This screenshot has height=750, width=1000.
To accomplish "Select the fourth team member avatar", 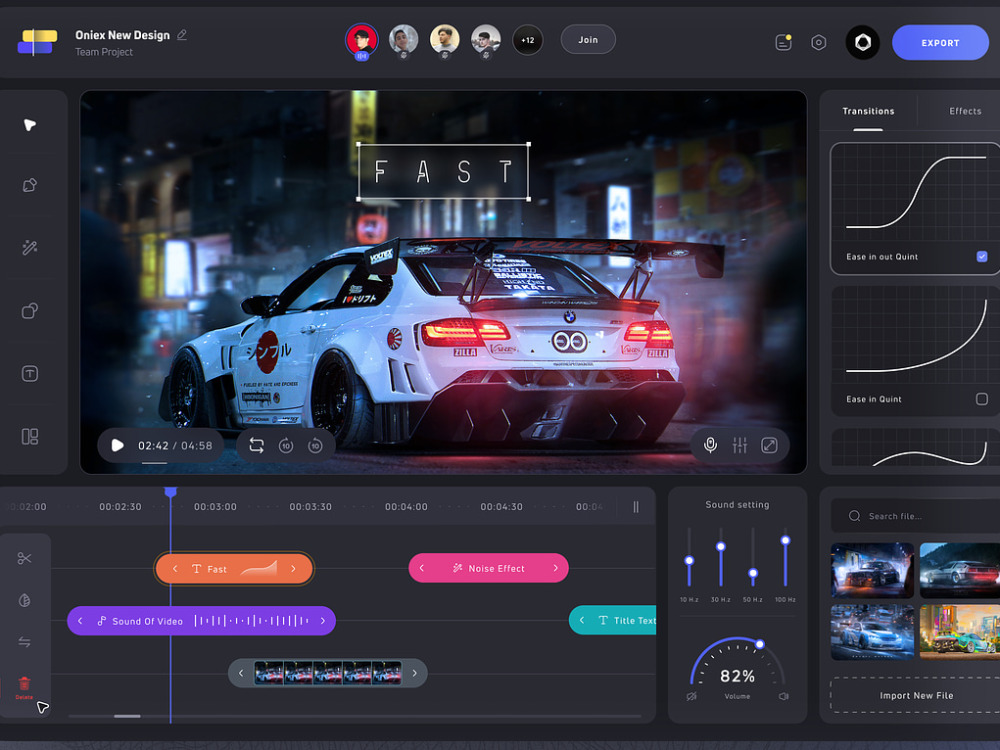I will click(x=485, y=40).
